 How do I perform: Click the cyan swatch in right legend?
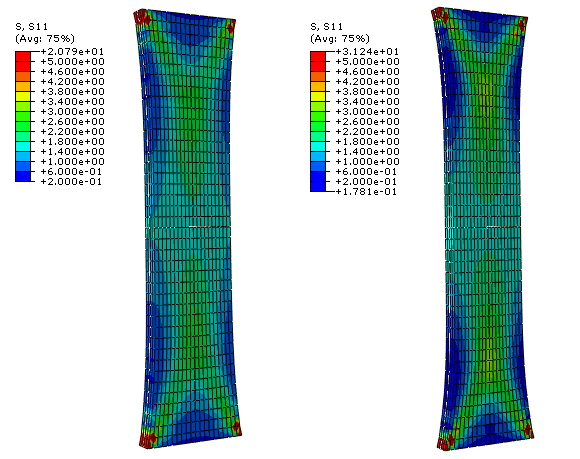pyautogui.click(x=318, y=146)
